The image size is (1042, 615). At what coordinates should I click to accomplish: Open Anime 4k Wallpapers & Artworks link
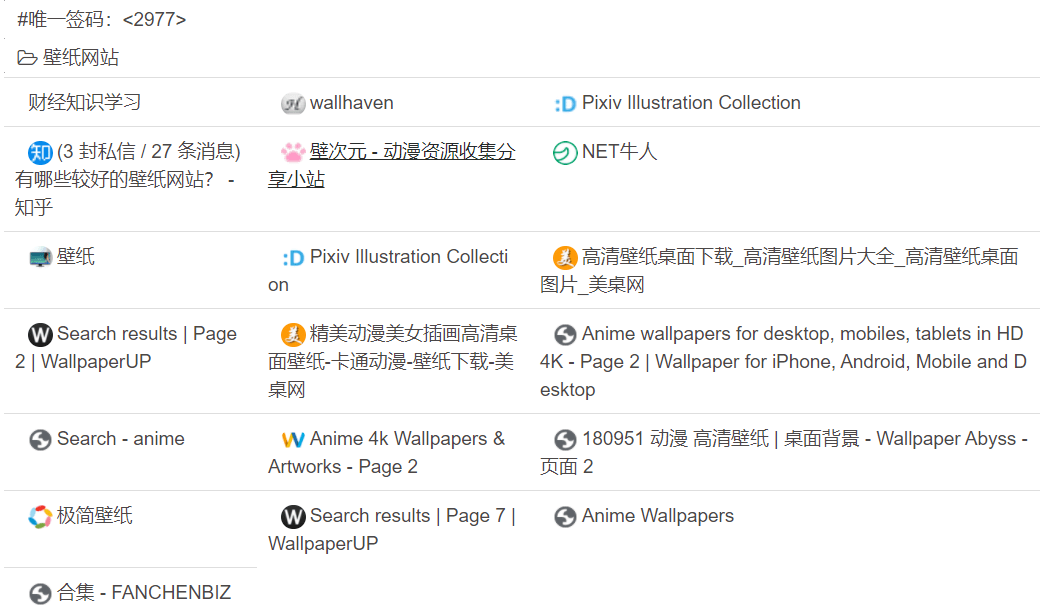coord(387,453)
